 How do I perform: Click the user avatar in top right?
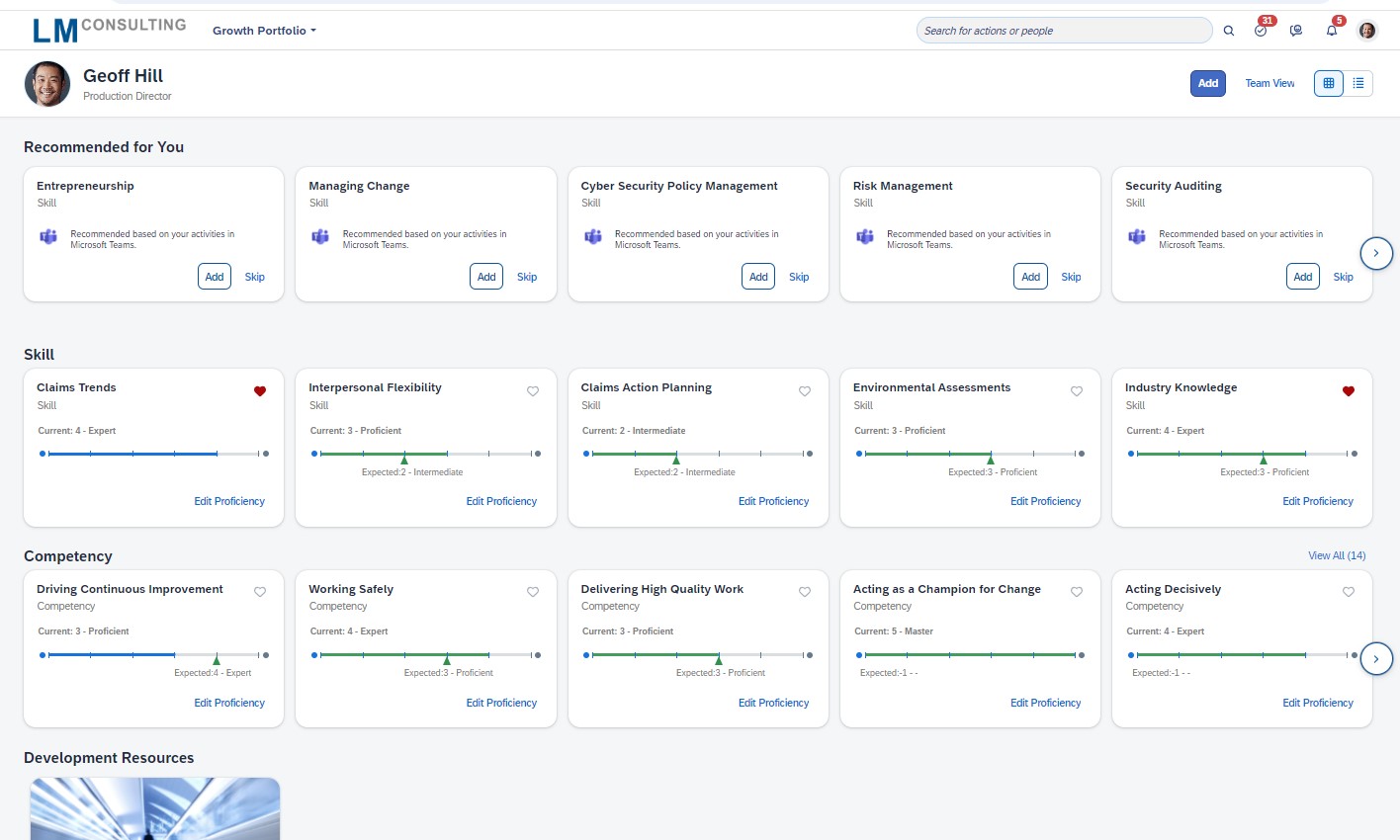1367,31
